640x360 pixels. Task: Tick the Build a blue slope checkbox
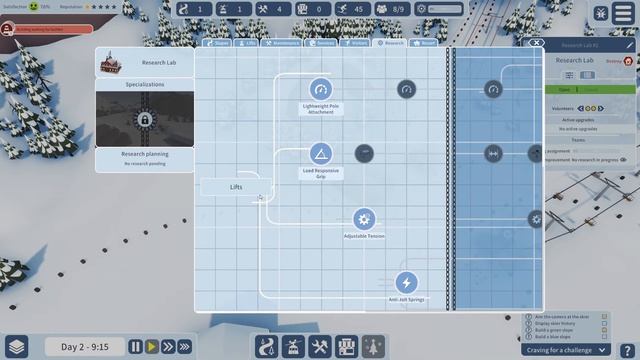[x=604, y=337]
